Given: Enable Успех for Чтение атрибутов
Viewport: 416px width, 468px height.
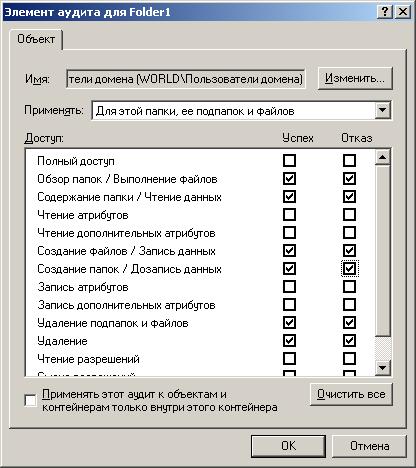Looking at the screenshot, I should point(289,215).
